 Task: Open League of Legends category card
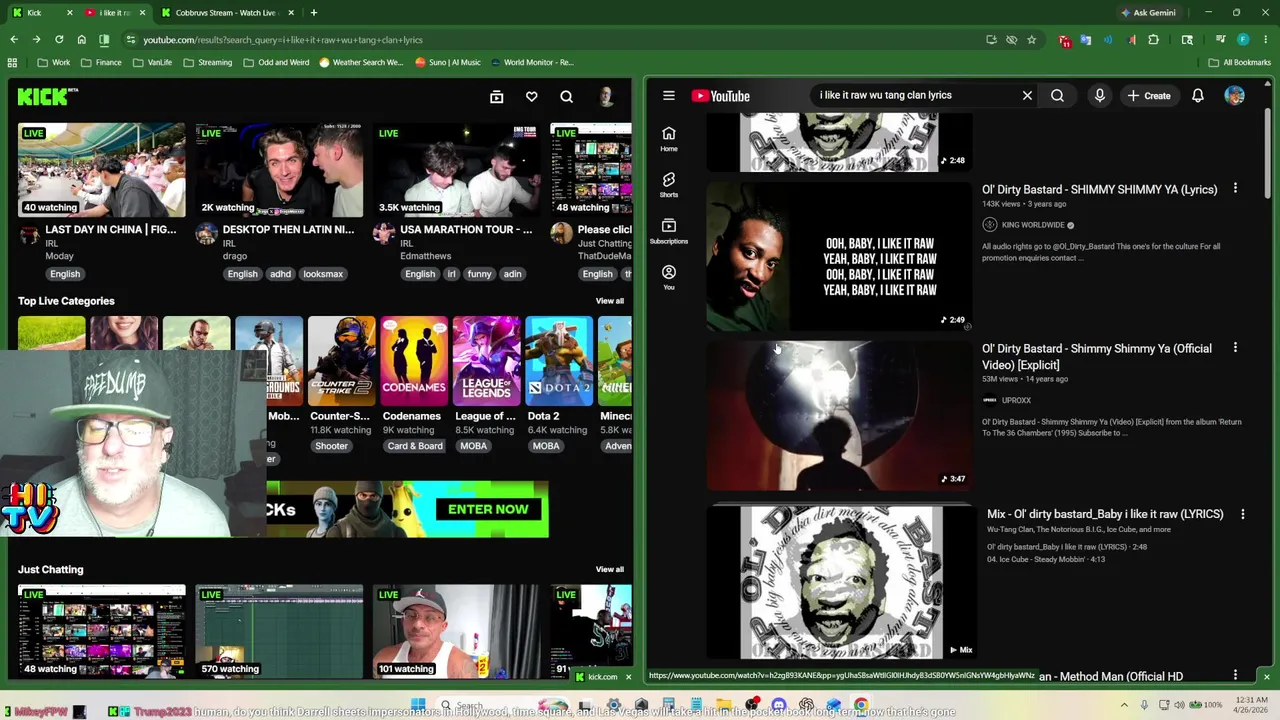pyautogui.click(x=486, y=360)
